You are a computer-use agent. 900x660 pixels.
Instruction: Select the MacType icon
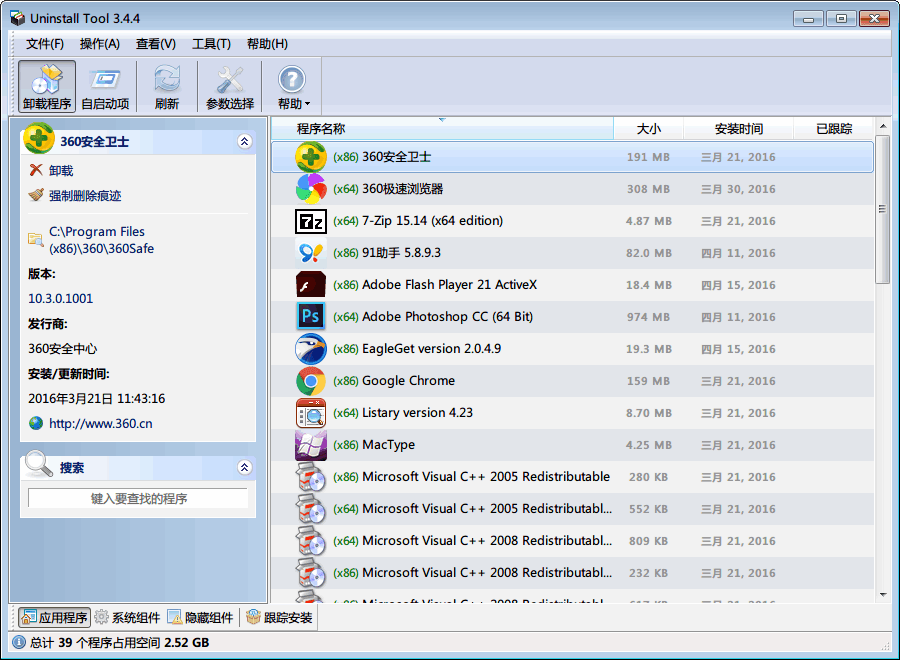click(311, 445)
